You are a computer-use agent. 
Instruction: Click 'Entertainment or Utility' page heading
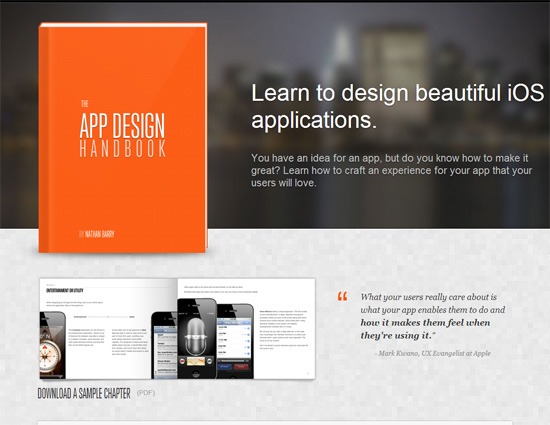click(65, 290)
